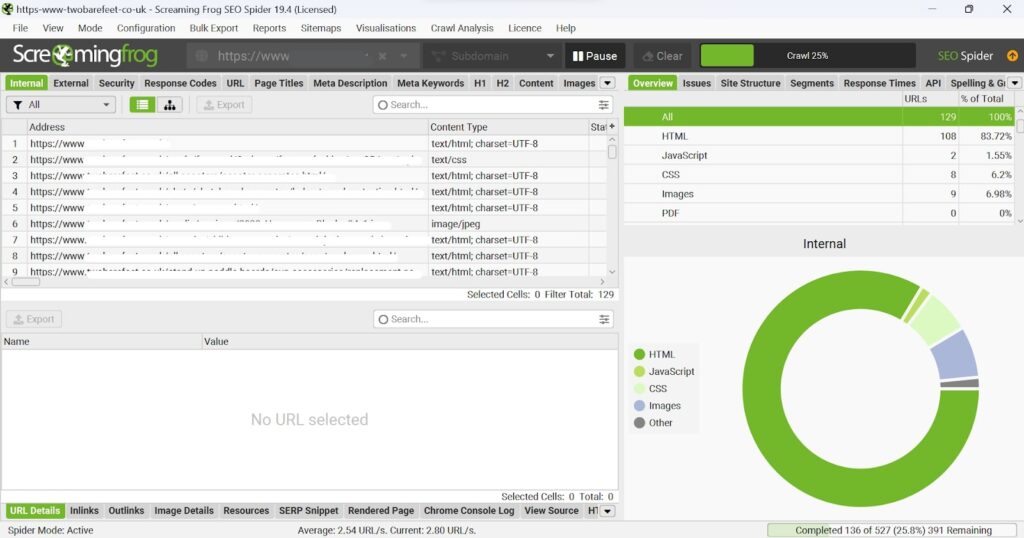Open the URL history dropdown arrow
This screenshot has height=538, width=1024.
tap(404, 56)
